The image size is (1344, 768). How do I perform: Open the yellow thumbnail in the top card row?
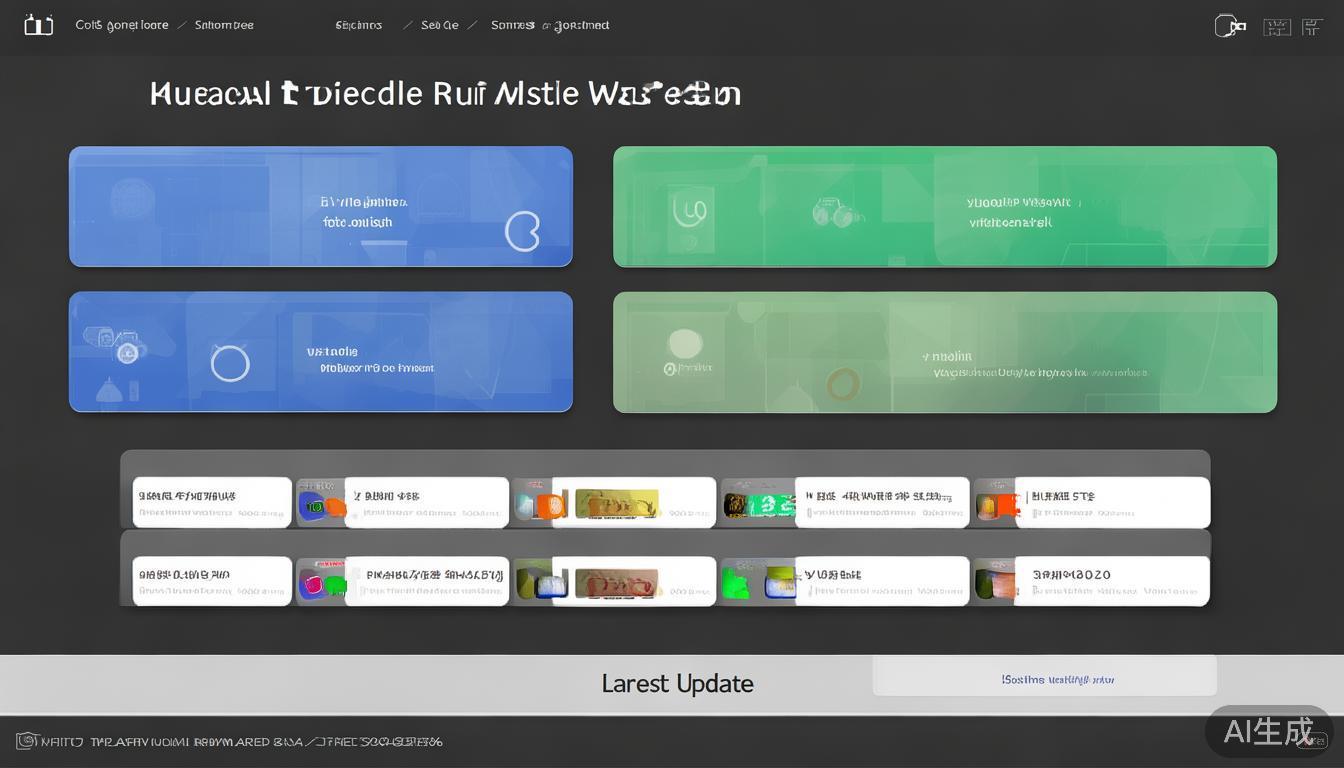coord(616,503)
